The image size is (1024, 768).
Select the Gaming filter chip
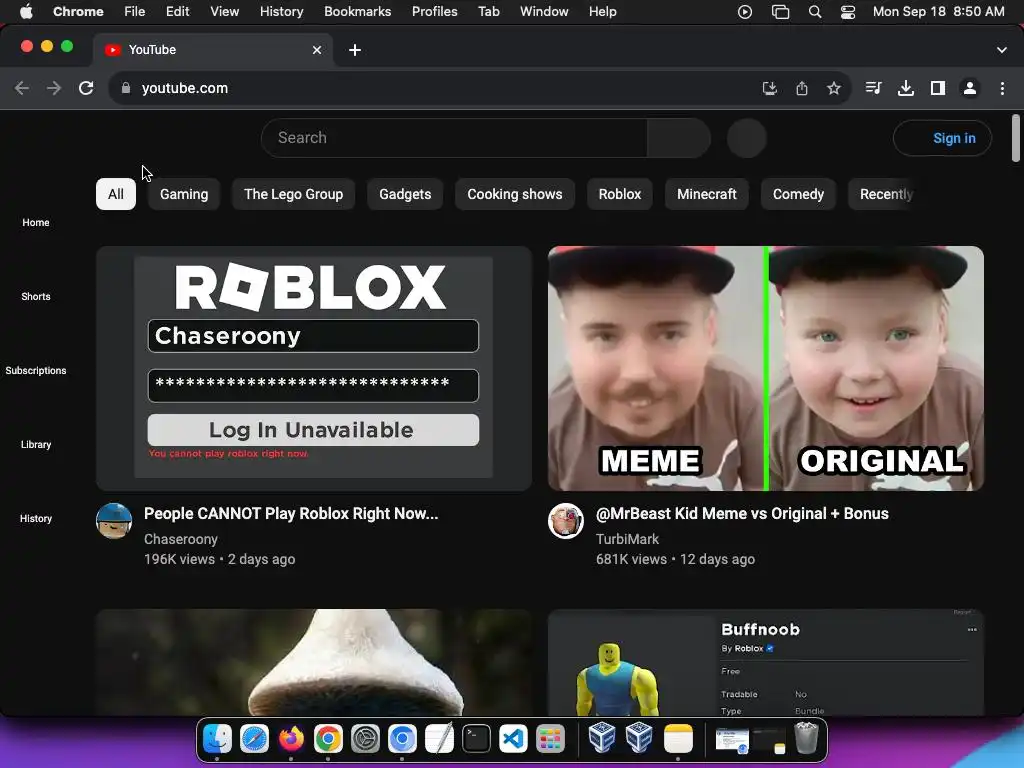coord(184,194)
